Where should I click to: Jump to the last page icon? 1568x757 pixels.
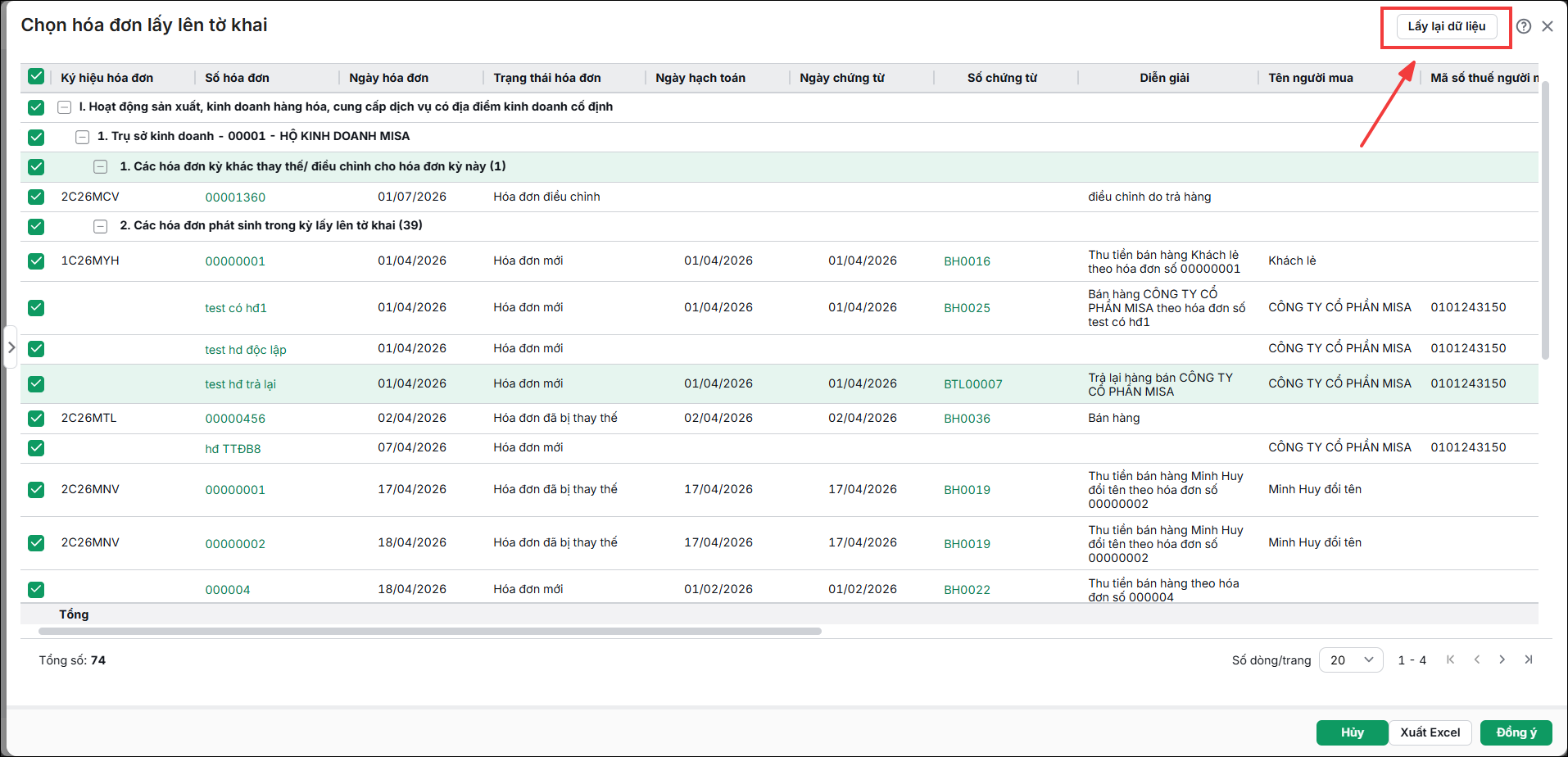pyautogui.click(x=1528, y=660)
